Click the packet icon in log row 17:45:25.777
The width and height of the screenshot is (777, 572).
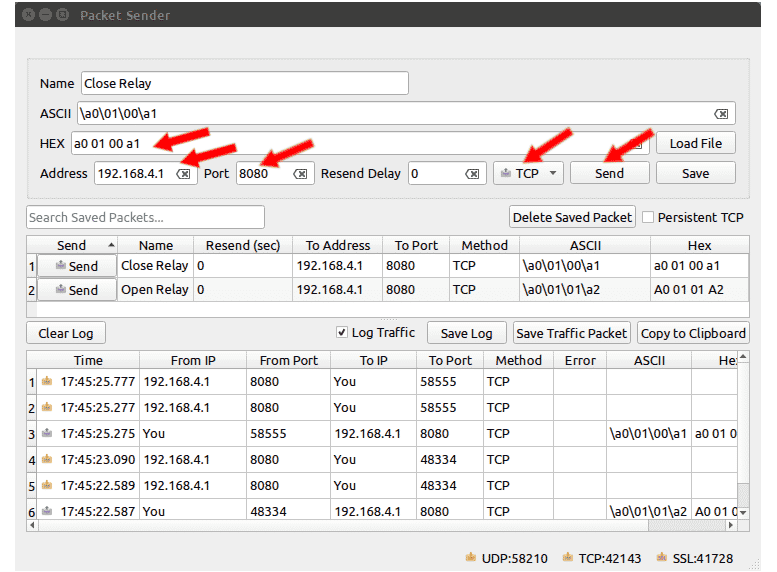click(47, 381)
